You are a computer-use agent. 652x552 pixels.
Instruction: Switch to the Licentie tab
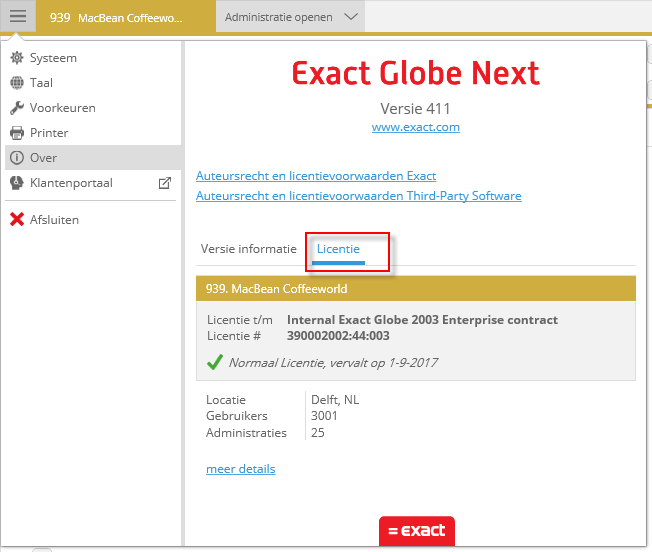click(x=338, y=249)
